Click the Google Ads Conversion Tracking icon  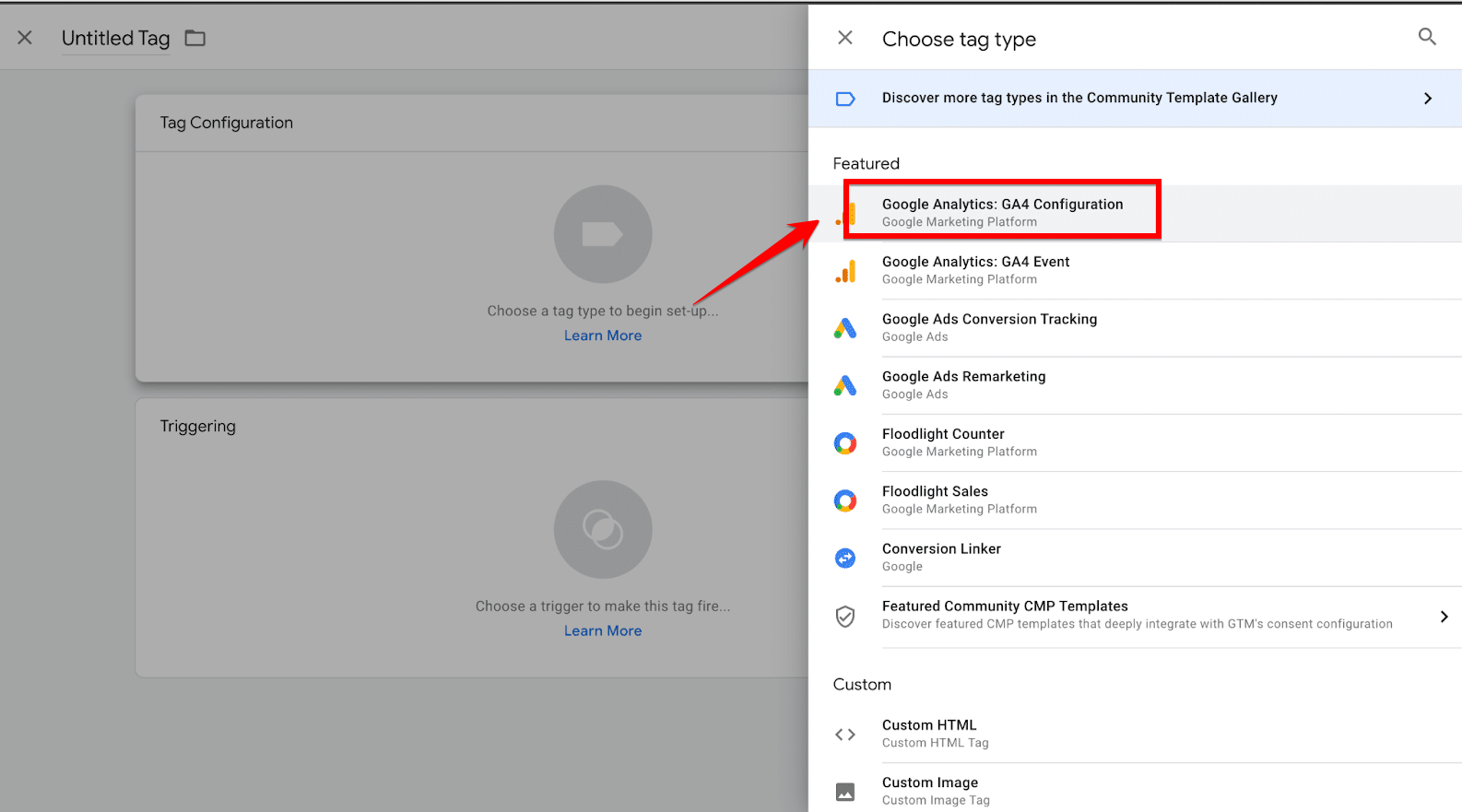[845, 328]
